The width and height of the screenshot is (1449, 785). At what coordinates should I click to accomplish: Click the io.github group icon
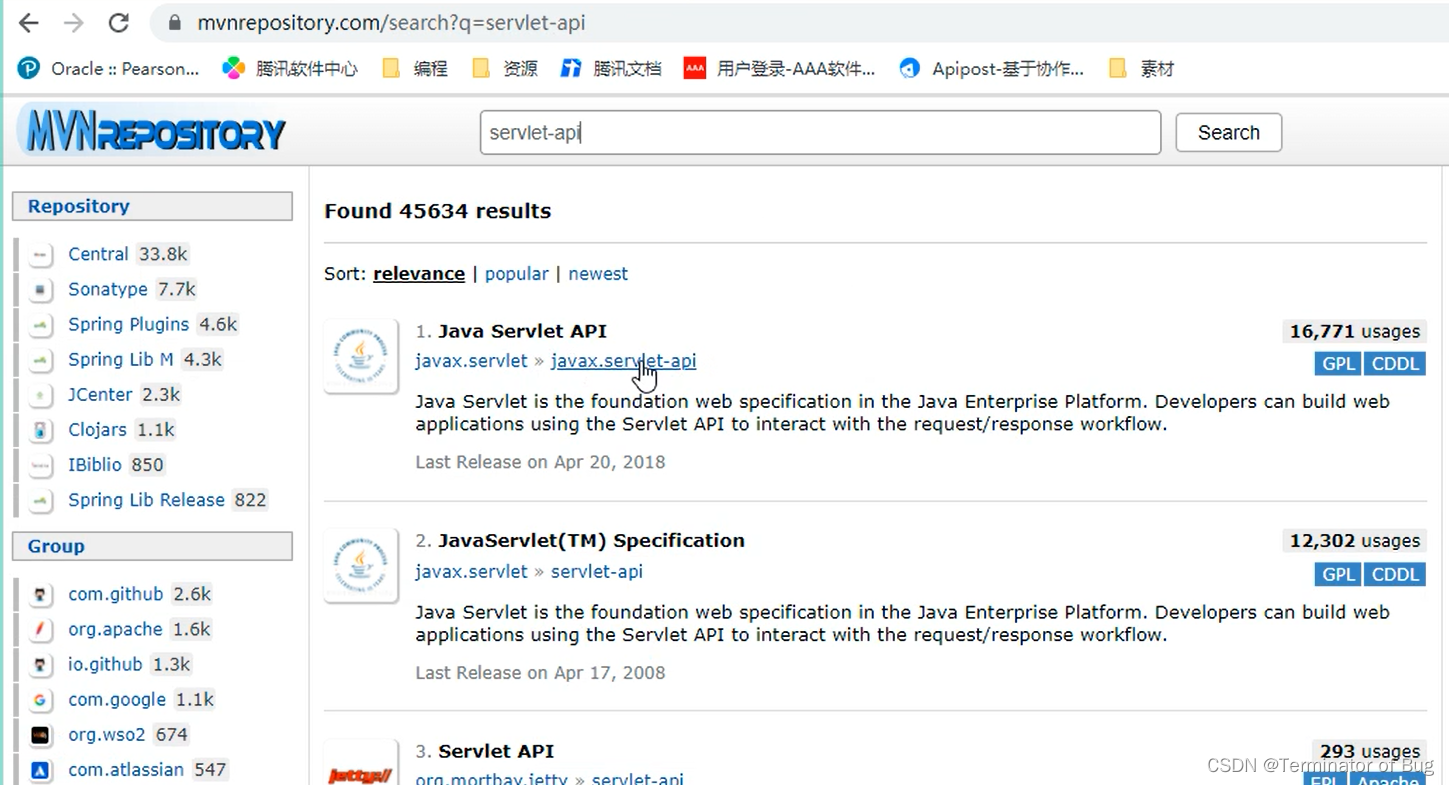click(40, 665)
